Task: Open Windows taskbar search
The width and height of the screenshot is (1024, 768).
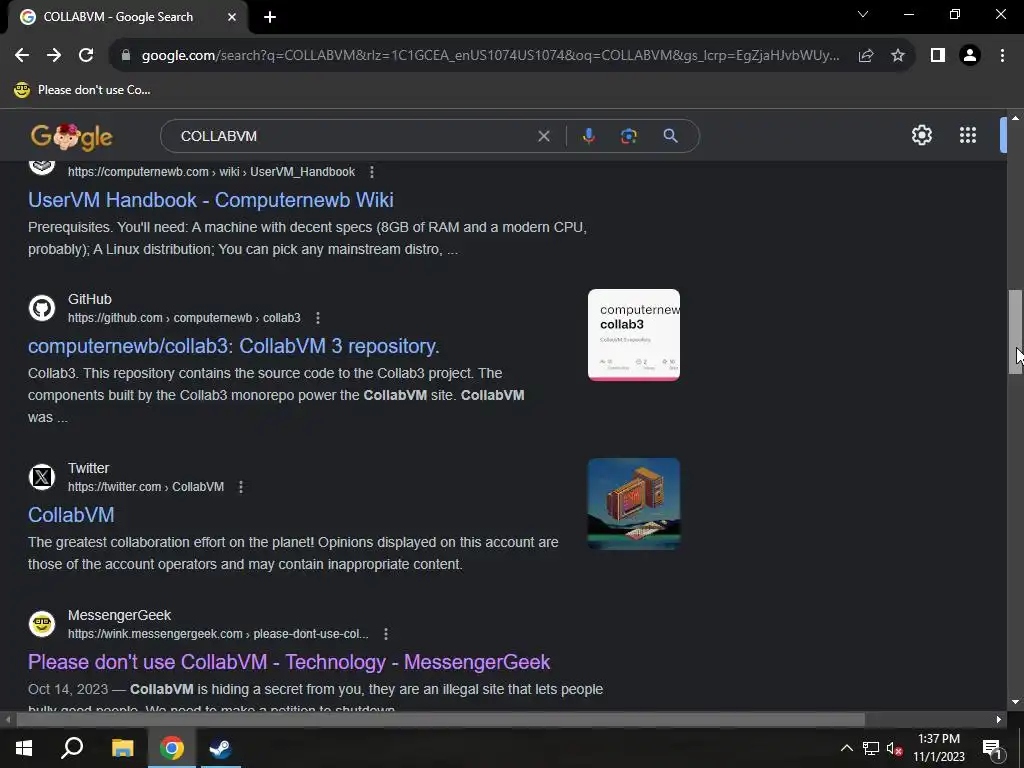Action: coord(72,748)
